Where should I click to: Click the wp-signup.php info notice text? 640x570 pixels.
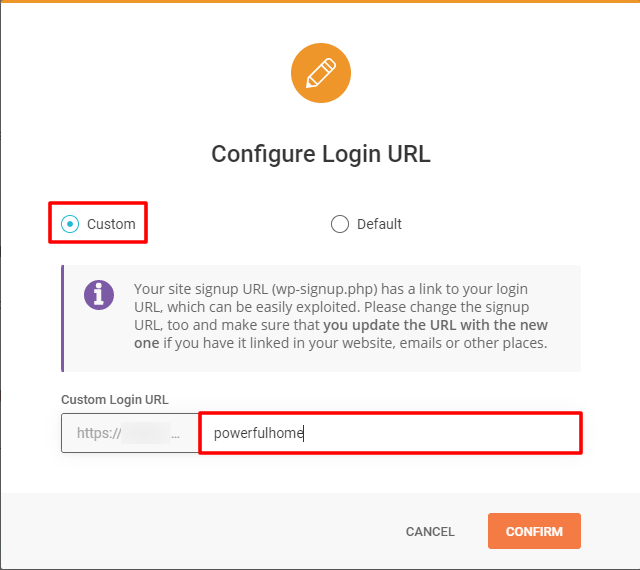click(x=341, y=316)
